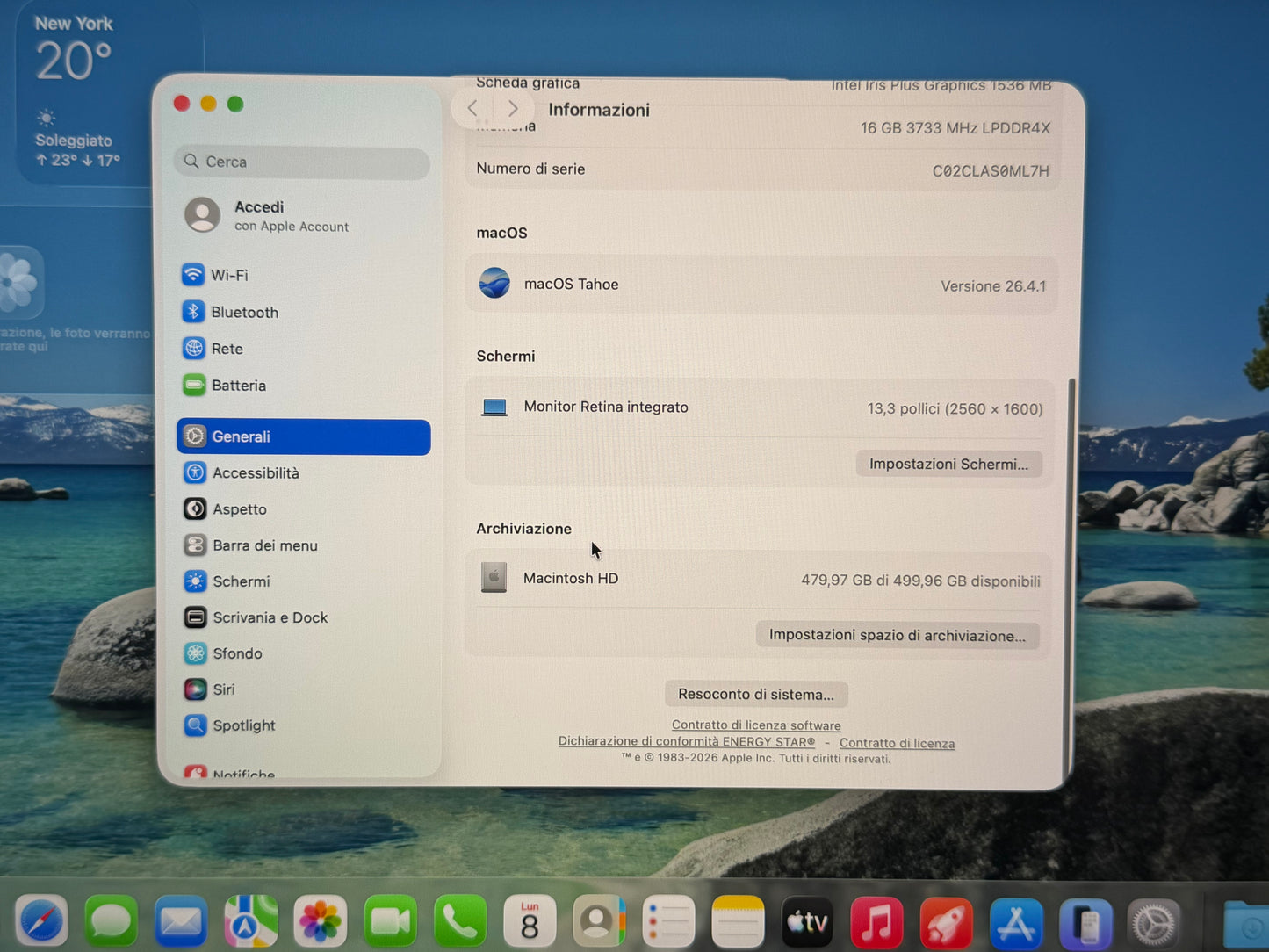Open Mail from the Dock
This screenshot has height=952, width=1269.
point(180,921)
